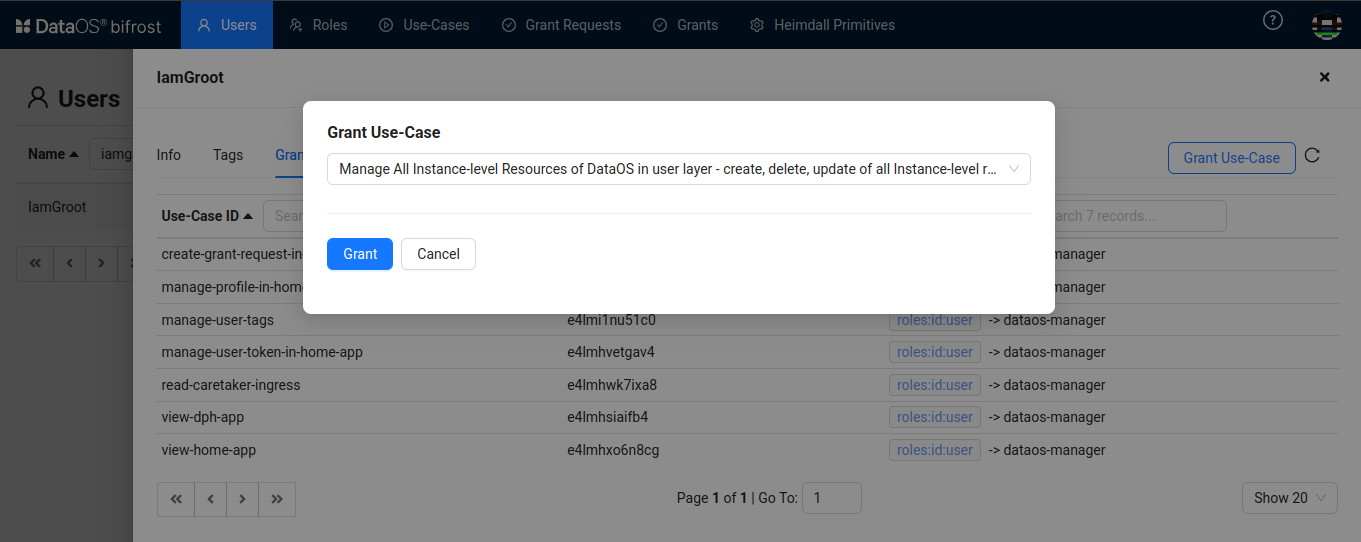
Task: Click roles:id:user tag in manage-user-token-in-home-app row
Action: (x=935, y=352)
